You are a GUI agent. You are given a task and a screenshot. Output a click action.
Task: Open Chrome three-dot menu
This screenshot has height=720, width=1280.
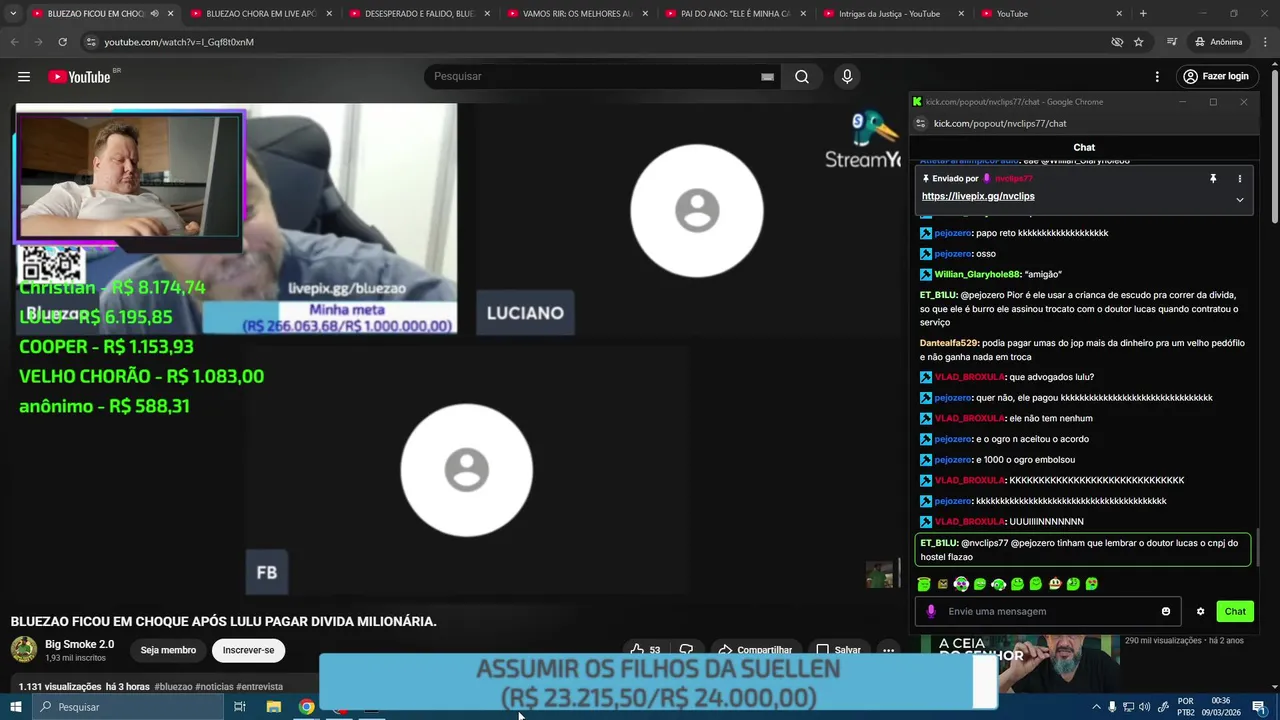[x=1264, y=42]
